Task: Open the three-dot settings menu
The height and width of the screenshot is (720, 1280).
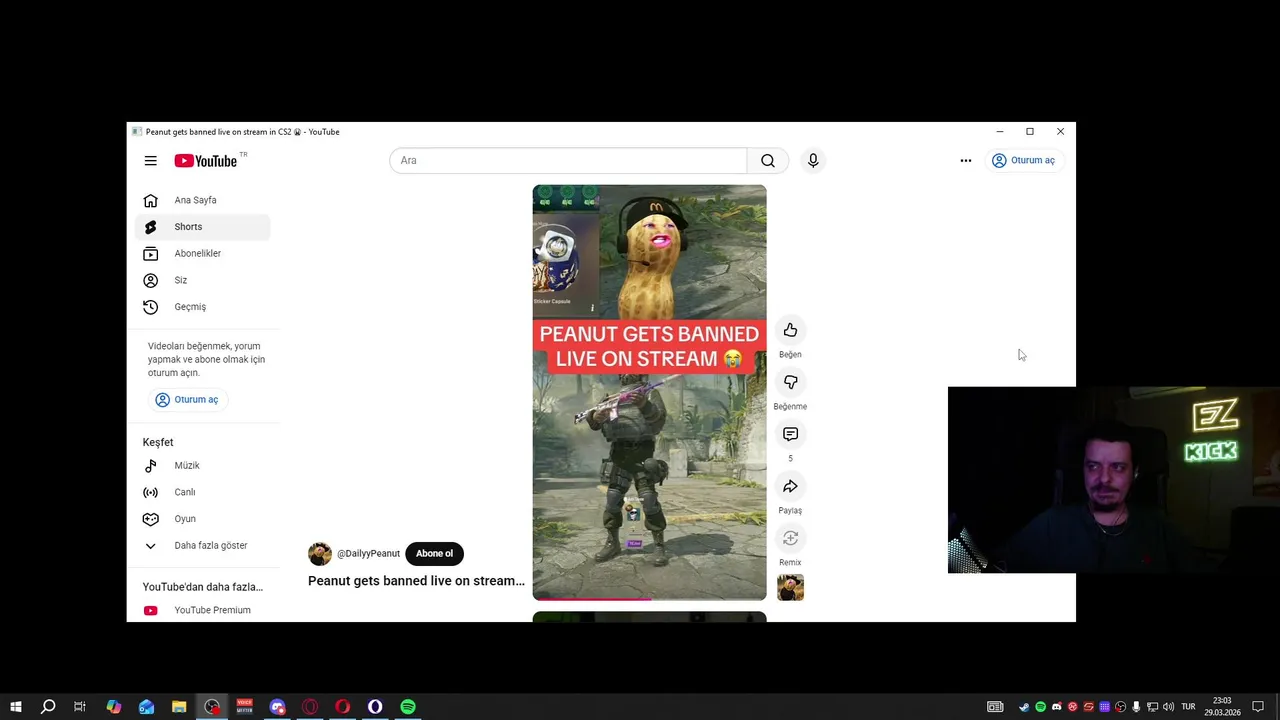Action: 966,160
